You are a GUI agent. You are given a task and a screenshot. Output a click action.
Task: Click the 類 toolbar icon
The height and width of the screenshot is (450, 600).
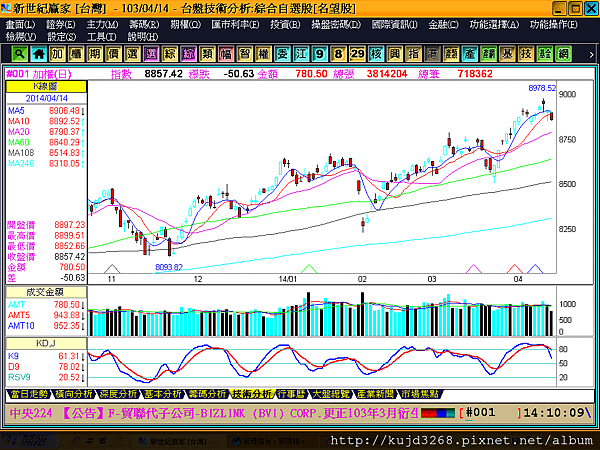(x=207, y=54)
